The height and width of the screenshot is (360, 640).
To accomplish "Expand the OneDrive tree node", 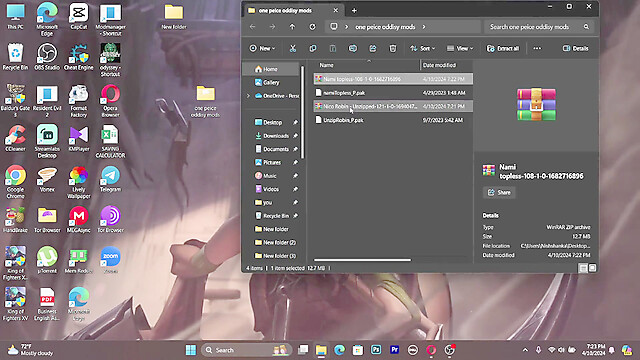I will (x=248, y=96).
